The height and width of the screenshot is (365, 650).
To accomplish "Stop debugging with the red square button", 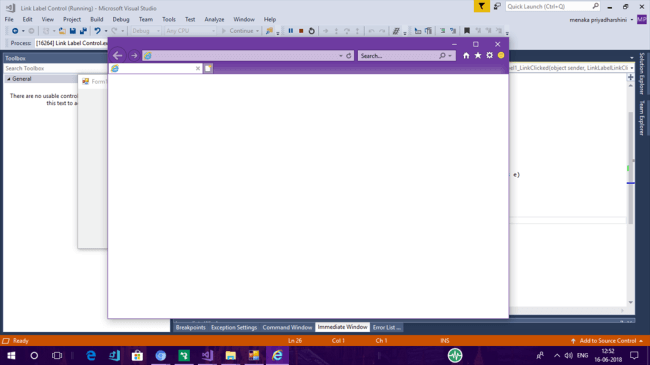I will pos(301,31).
